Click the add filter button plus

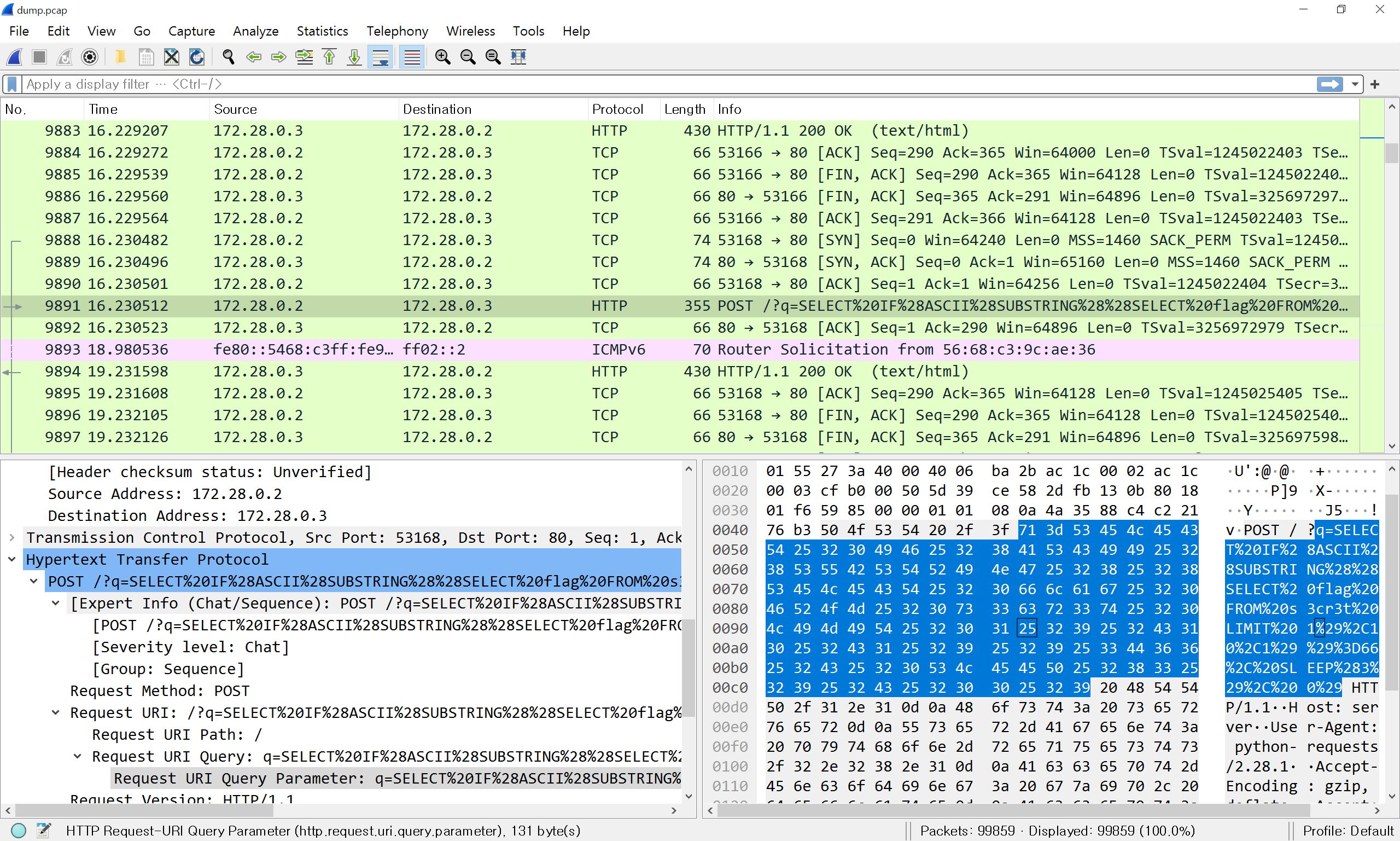1375,84
